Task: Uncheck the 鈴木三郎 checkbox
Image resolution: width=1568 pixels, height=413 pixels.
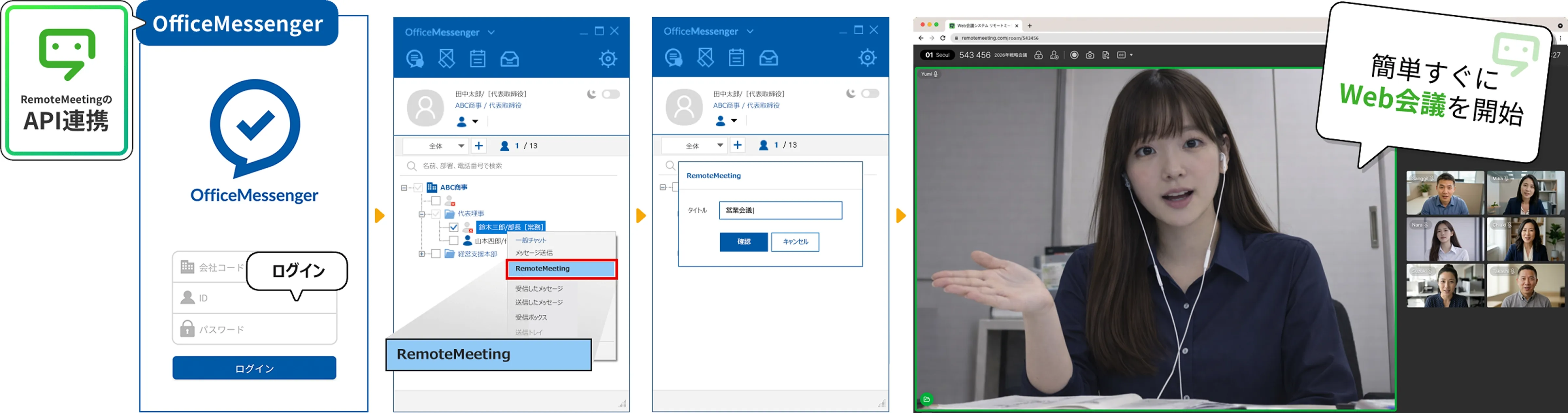Action: coord(453,227)
